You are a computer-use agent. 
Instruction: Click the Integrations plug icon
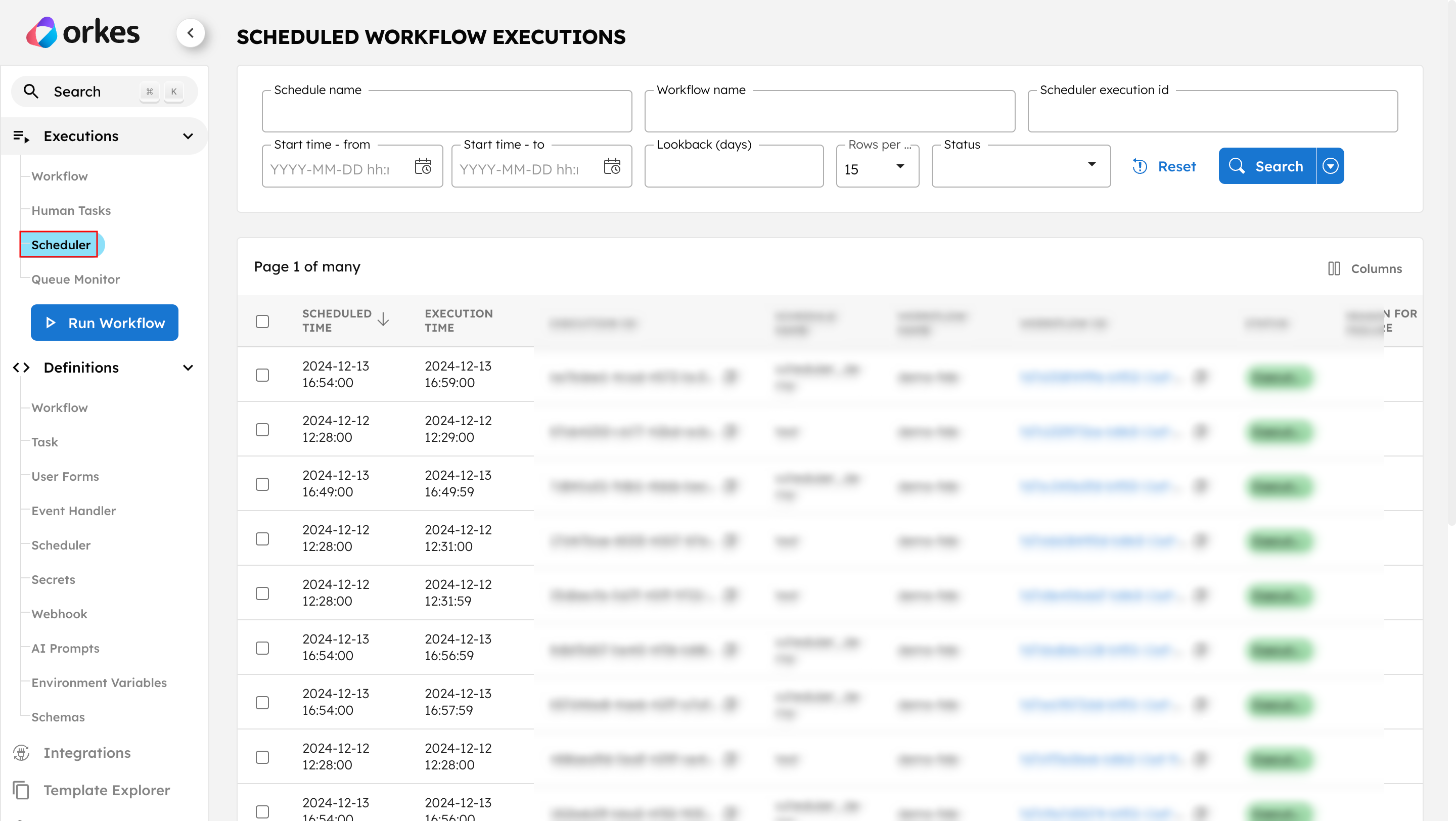(x=21, y=753)
